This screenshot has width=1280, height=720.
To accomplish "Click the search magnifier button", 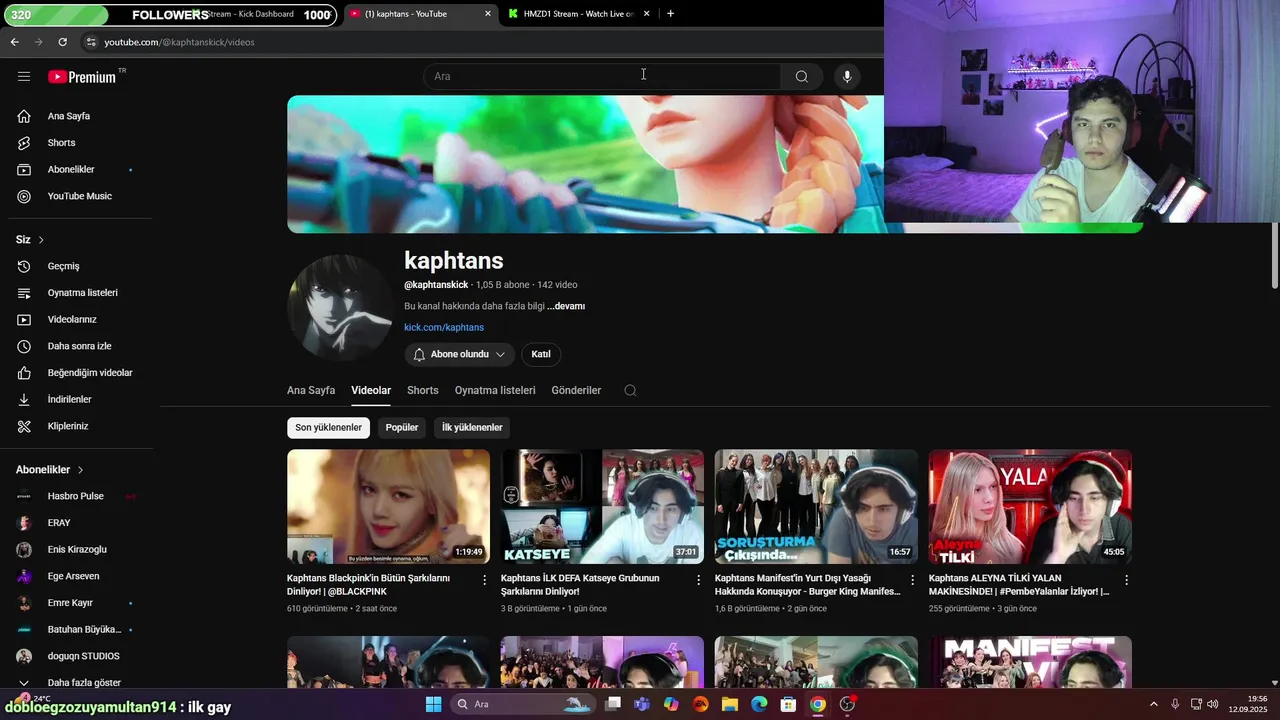I will point(802,76).
